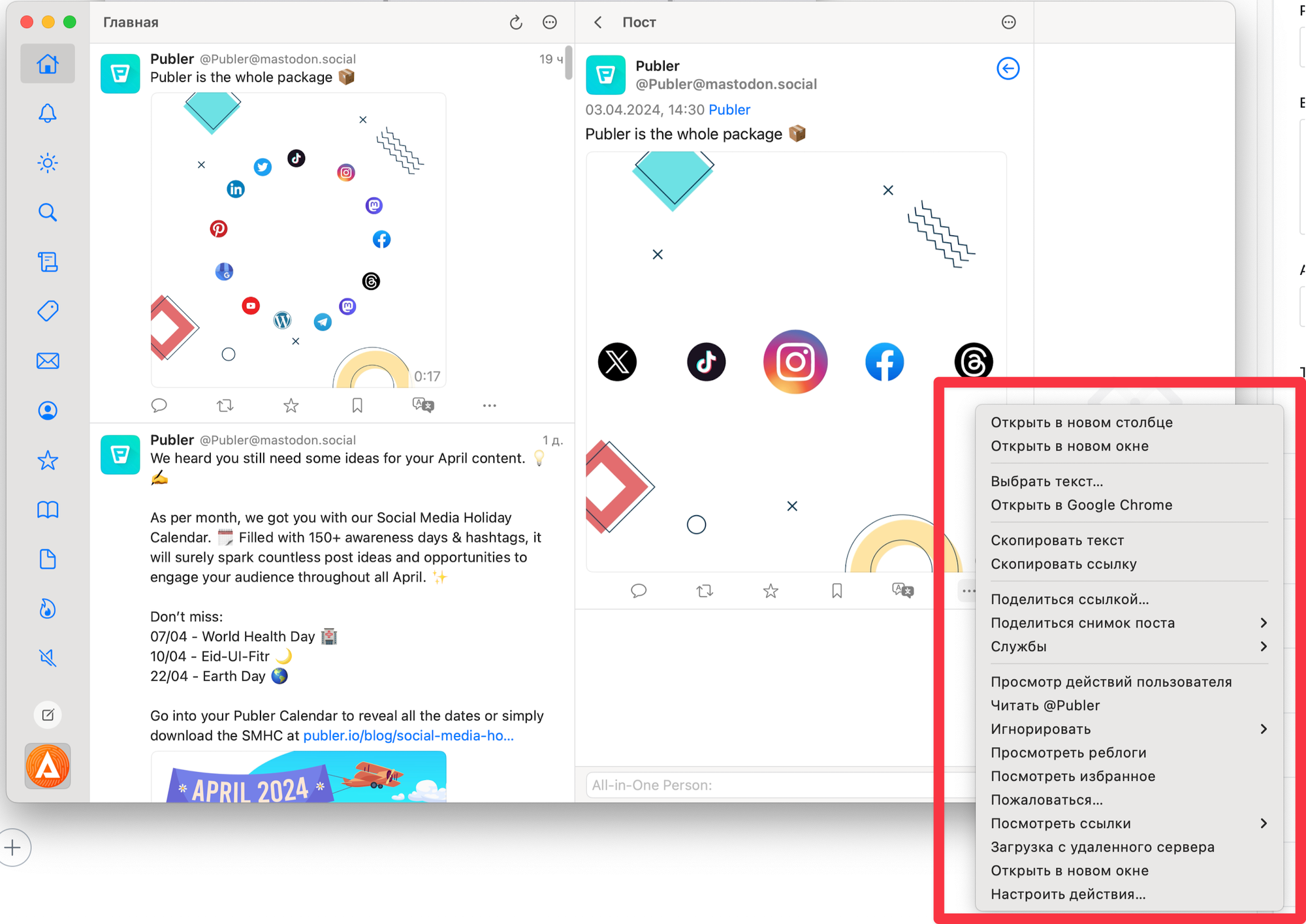Open search magnifier in sidebar
This screenshot has width=1306, height=924.
(x=48, y=212)
